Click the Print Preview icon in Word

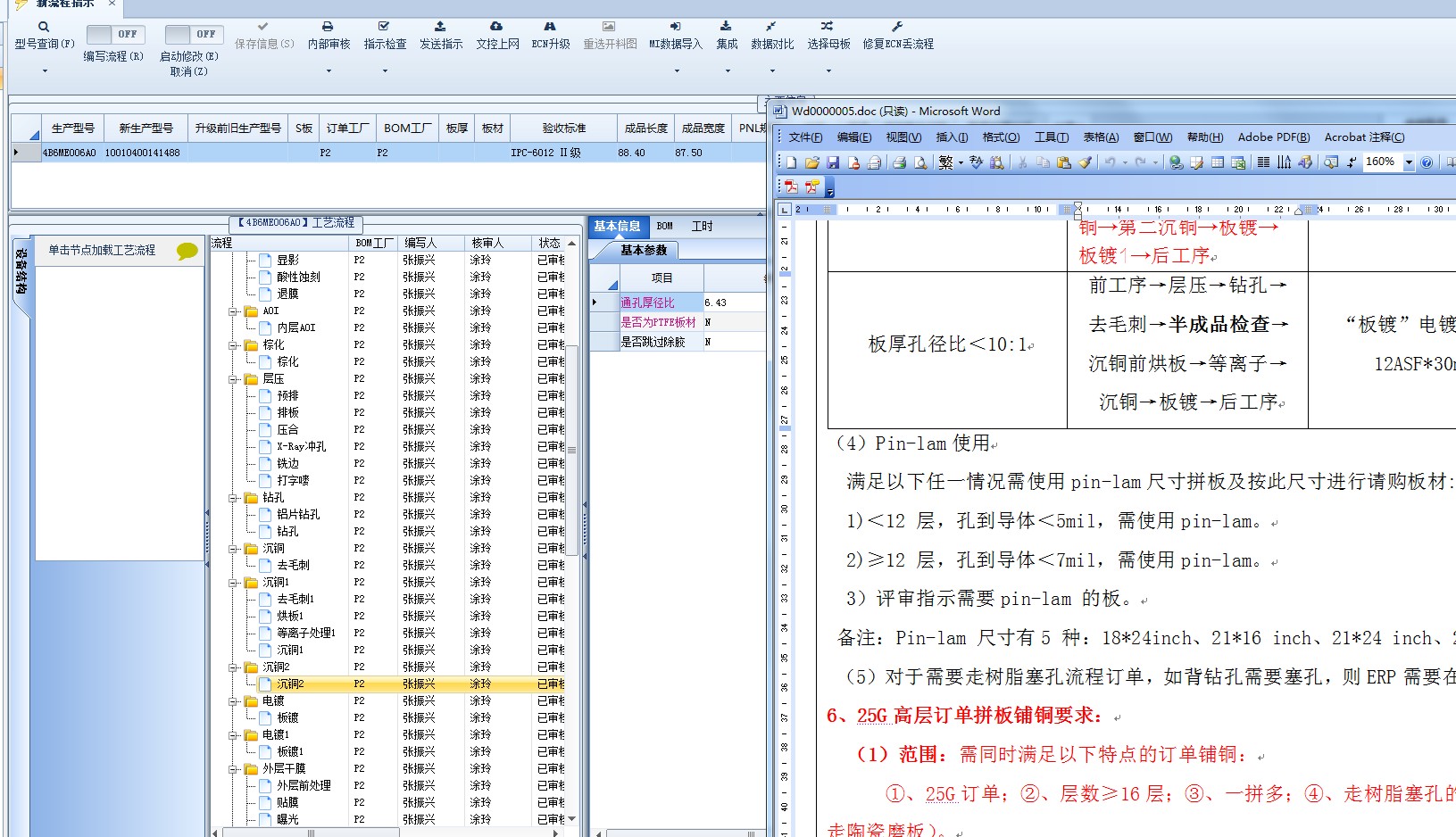[x=919, y=162]
